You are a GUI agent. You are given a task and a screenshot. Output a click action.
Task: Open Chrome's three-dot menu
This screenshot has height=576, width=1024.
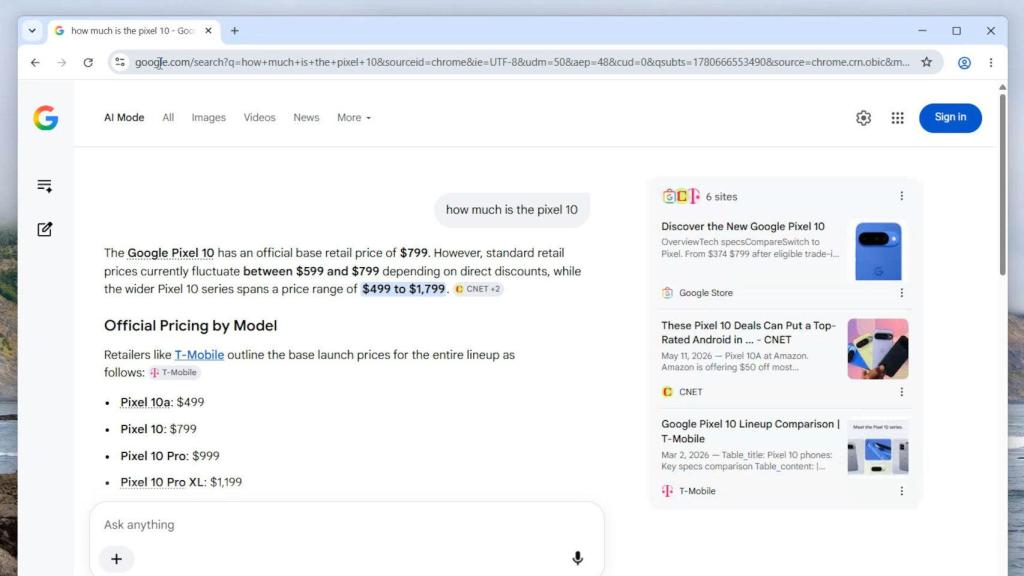pyautogui.click(x=991, y=63)
